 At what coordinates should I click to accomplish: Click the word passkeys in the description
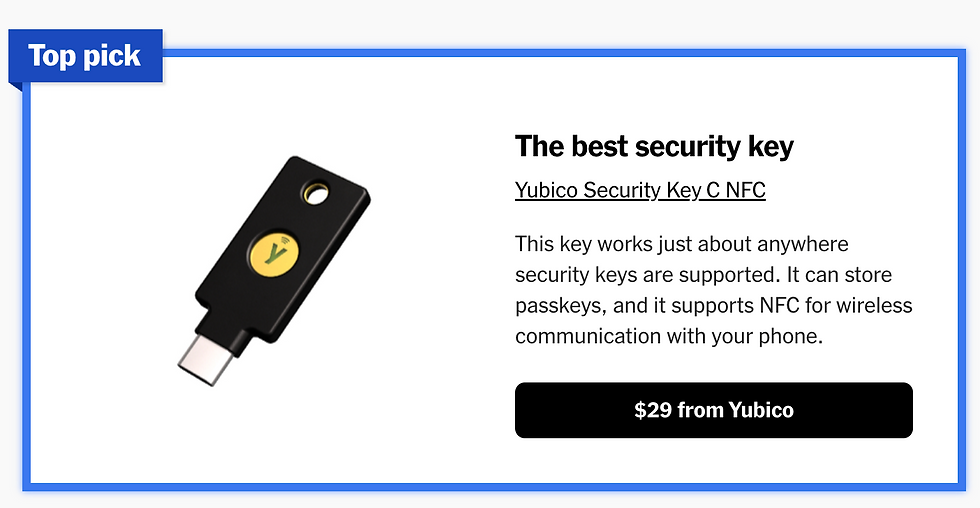[560, 304]
